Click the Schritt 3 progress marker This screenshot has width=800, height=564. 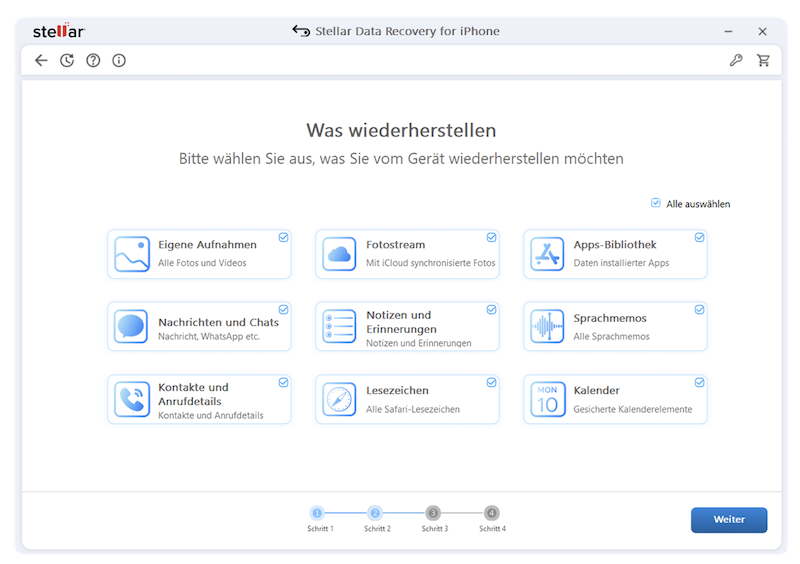click(433, 513)
